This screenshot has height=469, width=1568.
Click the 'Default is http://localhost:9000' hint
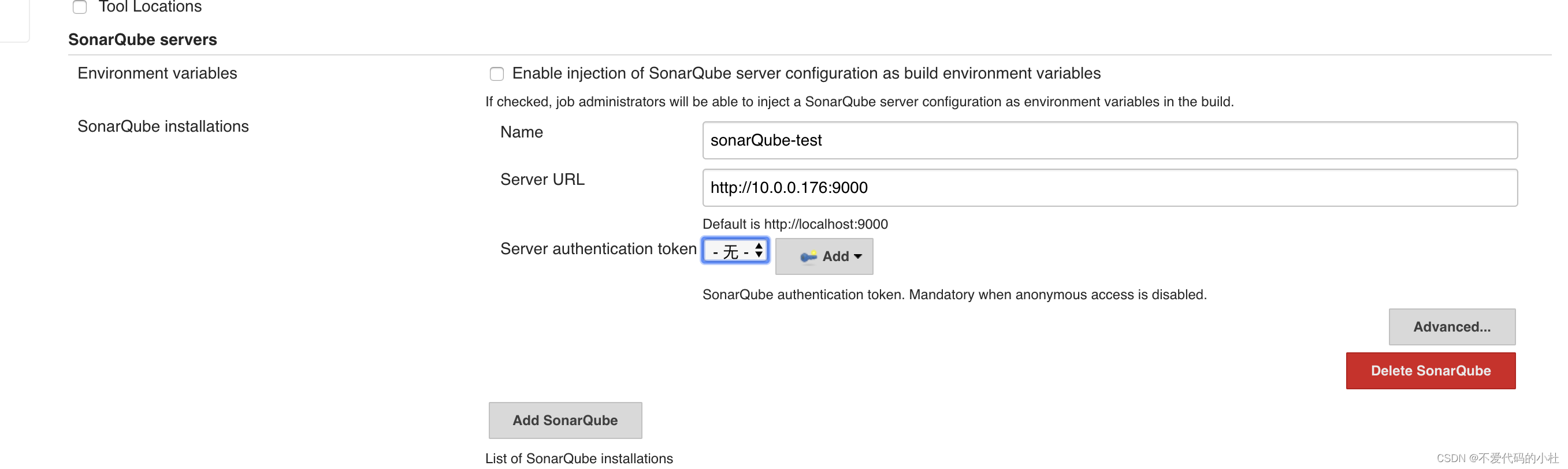pos(795,225)
